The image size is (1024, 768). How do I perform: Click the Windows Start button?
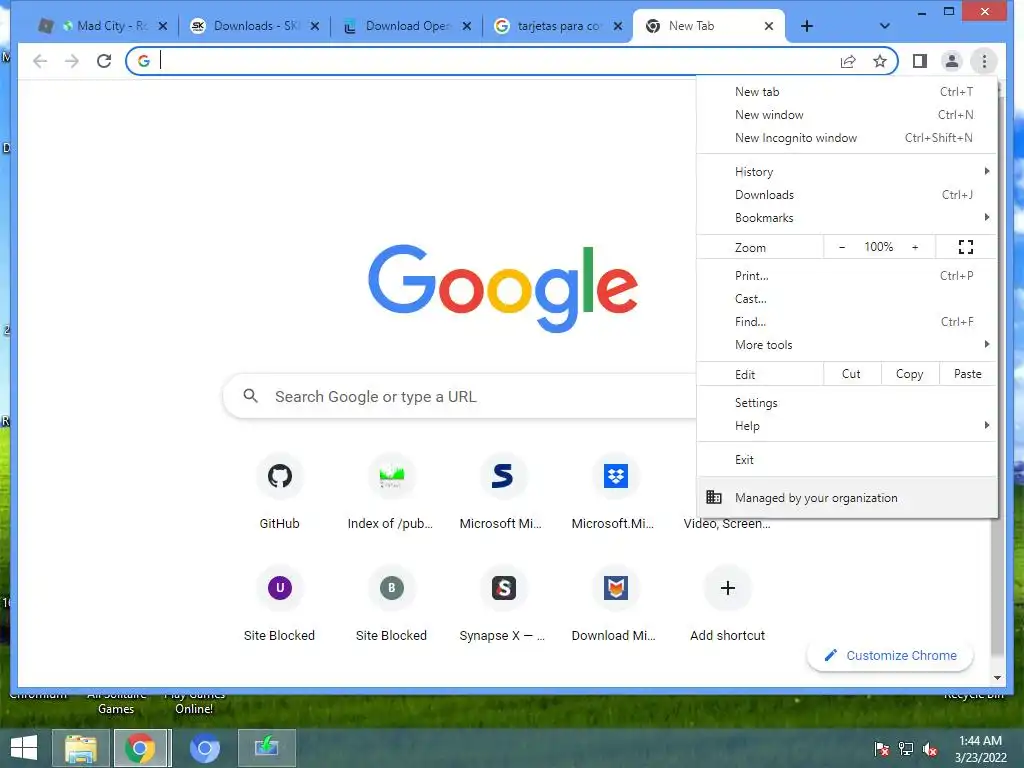click(x=24, y=748)
